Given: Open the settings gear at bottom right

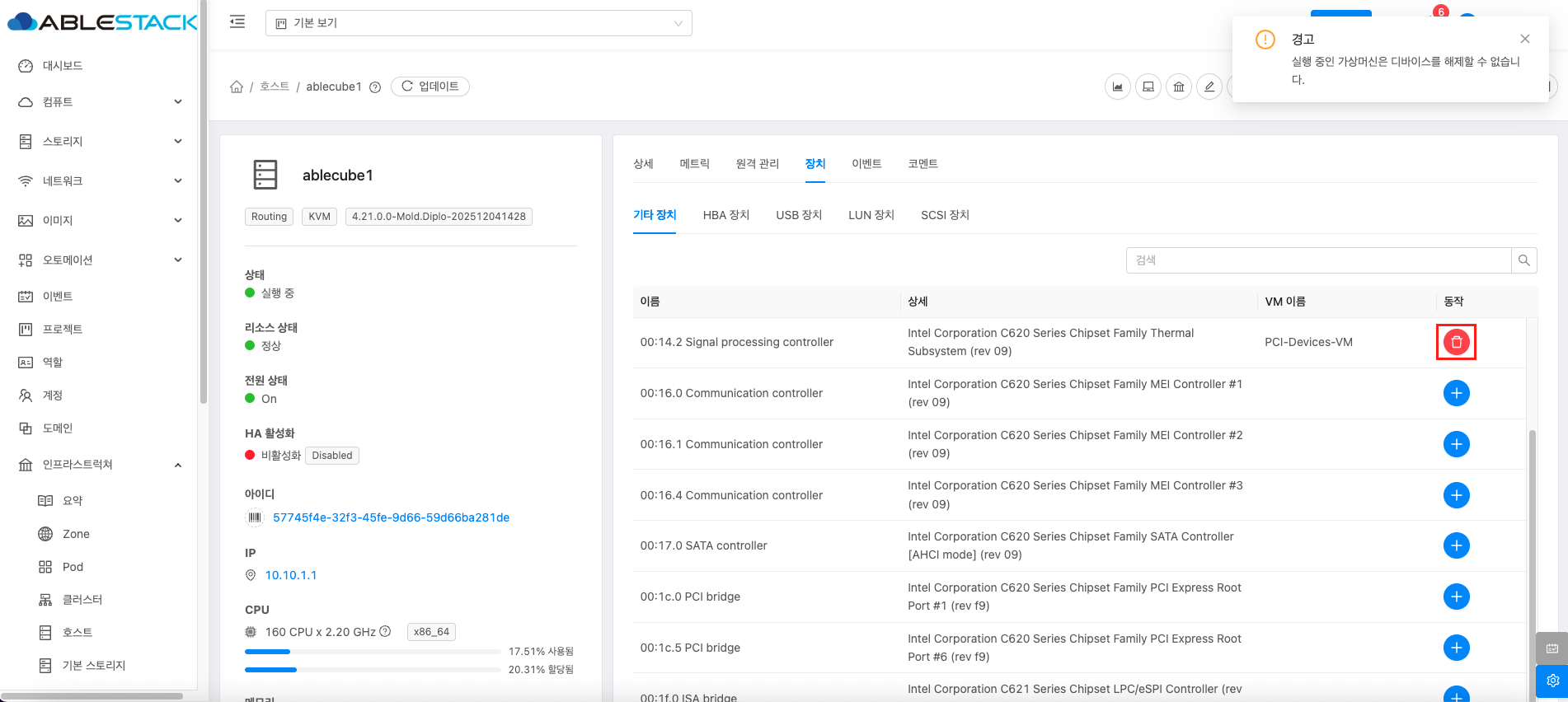Looking at the screenshot, I should (x=1552, y=681).
